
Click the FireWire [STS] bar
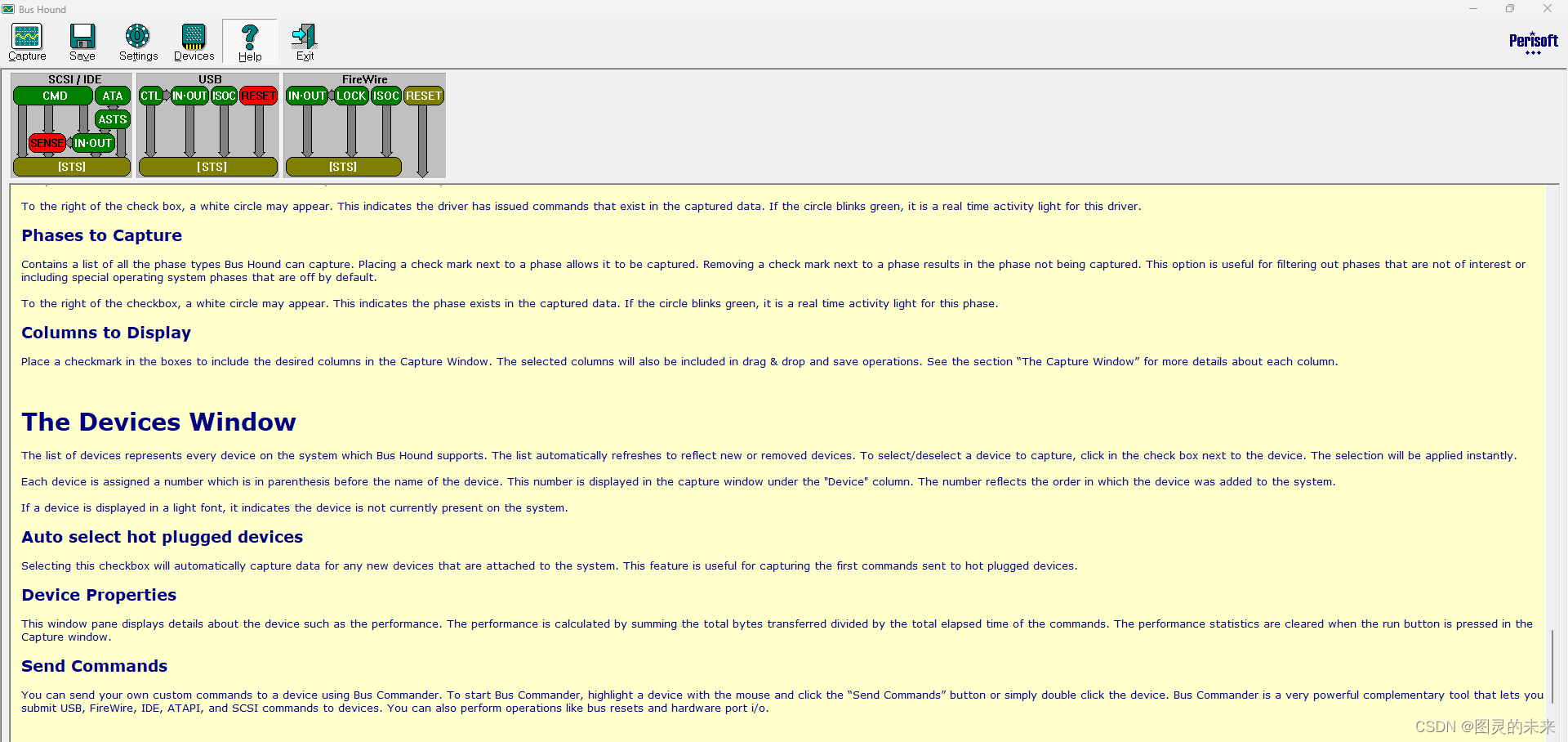[x=344, y=167]
